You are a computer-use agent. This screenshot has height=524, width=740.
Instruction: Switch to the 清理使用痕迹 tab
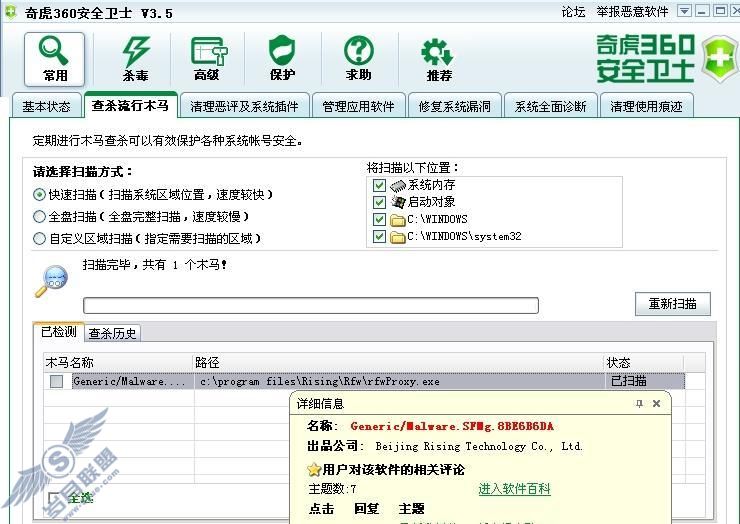click(x=646, y=106)
